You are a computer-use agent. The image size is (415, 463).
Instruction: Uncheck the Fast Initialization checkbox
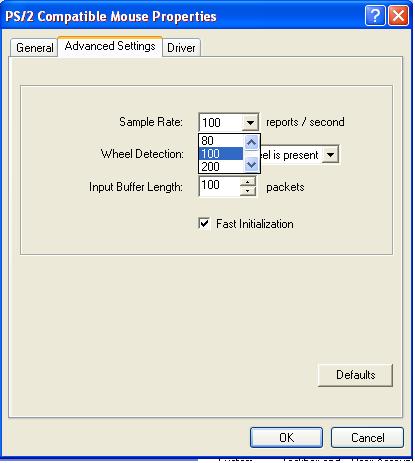coord(204,223)
